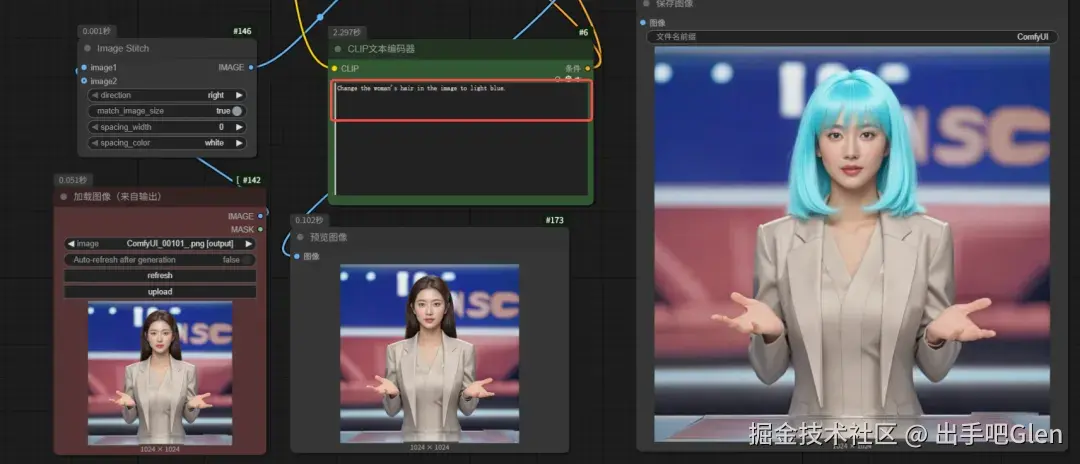Select next image file with right arrow
This screenshot has height=464, width=1080.
(249, 244)
